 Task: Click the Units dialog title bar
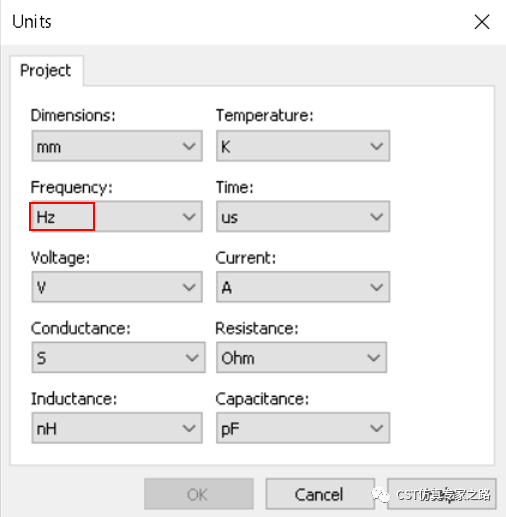233,22
